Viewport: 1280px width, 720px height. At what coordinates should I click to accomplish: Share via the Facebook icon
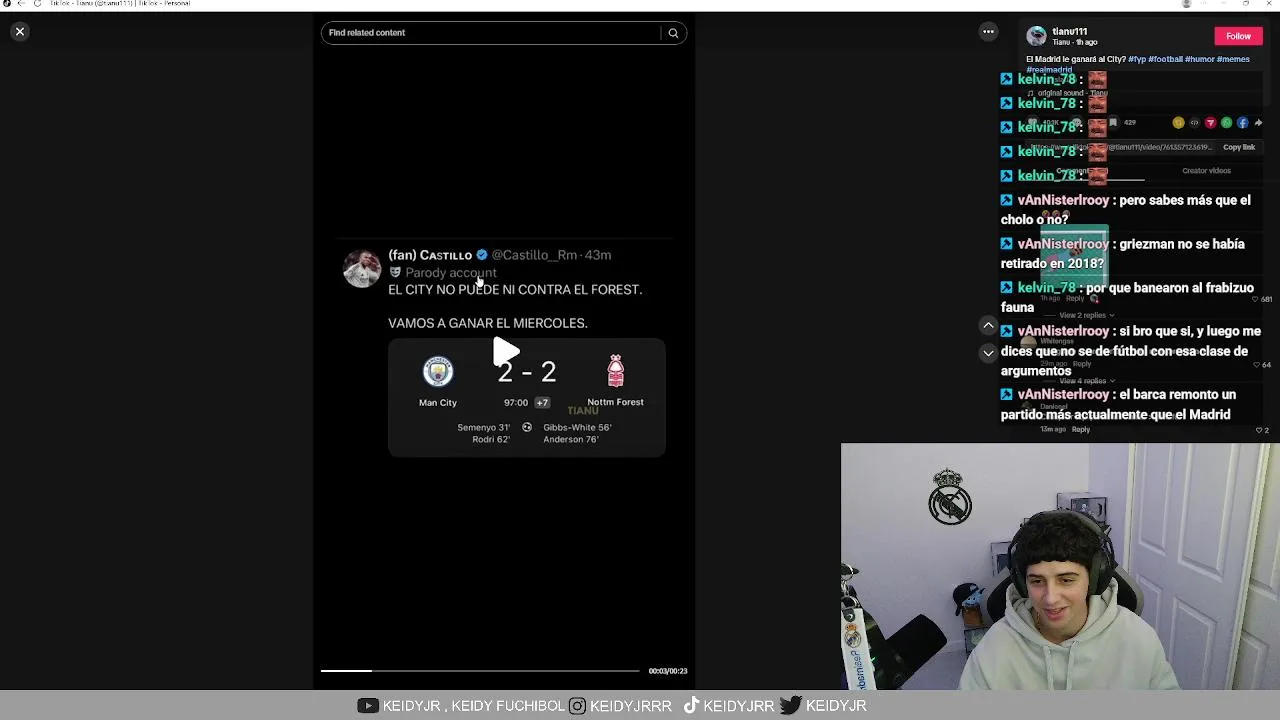point(1242,123)
